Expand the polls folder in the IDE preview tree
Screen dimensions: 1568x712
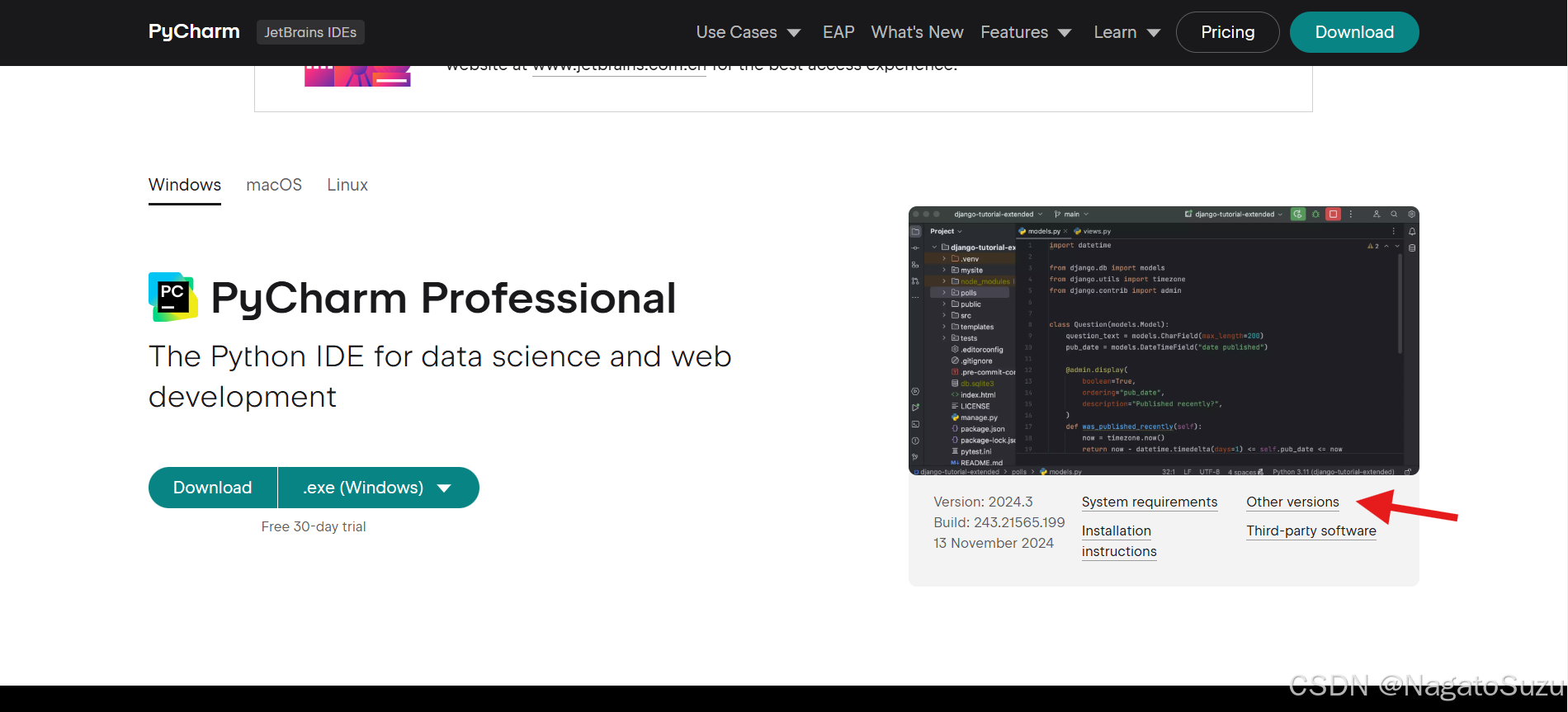point(945,293)
